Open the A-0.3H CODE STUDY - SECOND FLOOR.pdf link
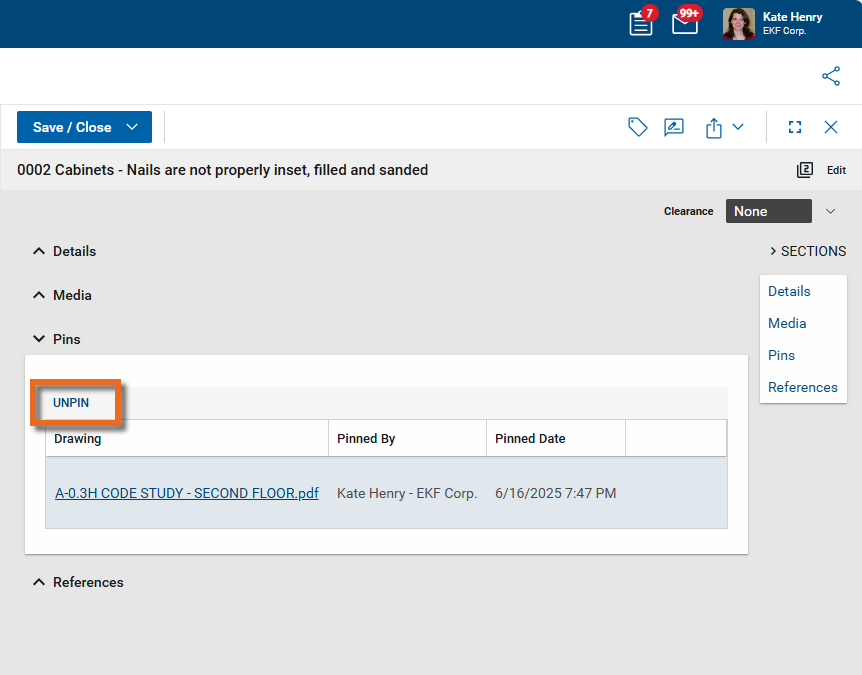The height and width of the screenshot is (675, 862). click(x=187, y=493)
